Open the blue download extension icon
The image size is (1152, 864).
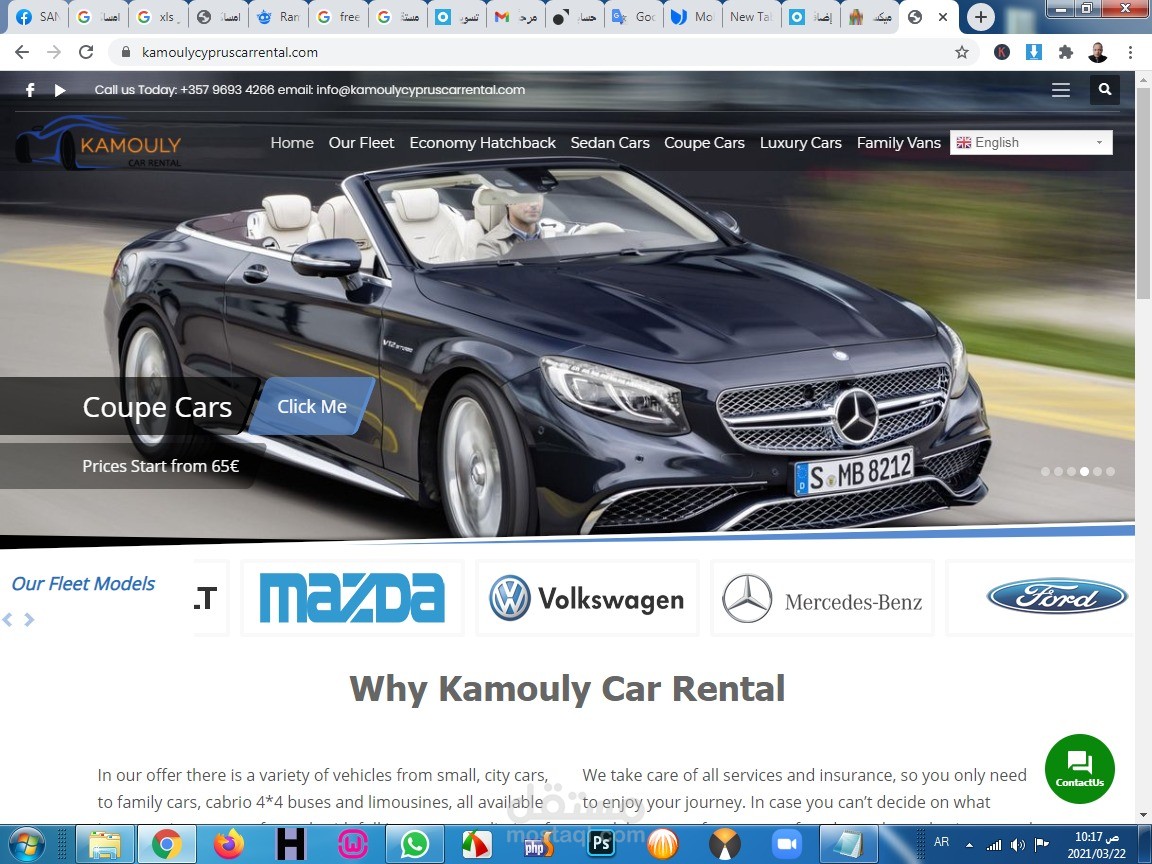click(1034, 52)
